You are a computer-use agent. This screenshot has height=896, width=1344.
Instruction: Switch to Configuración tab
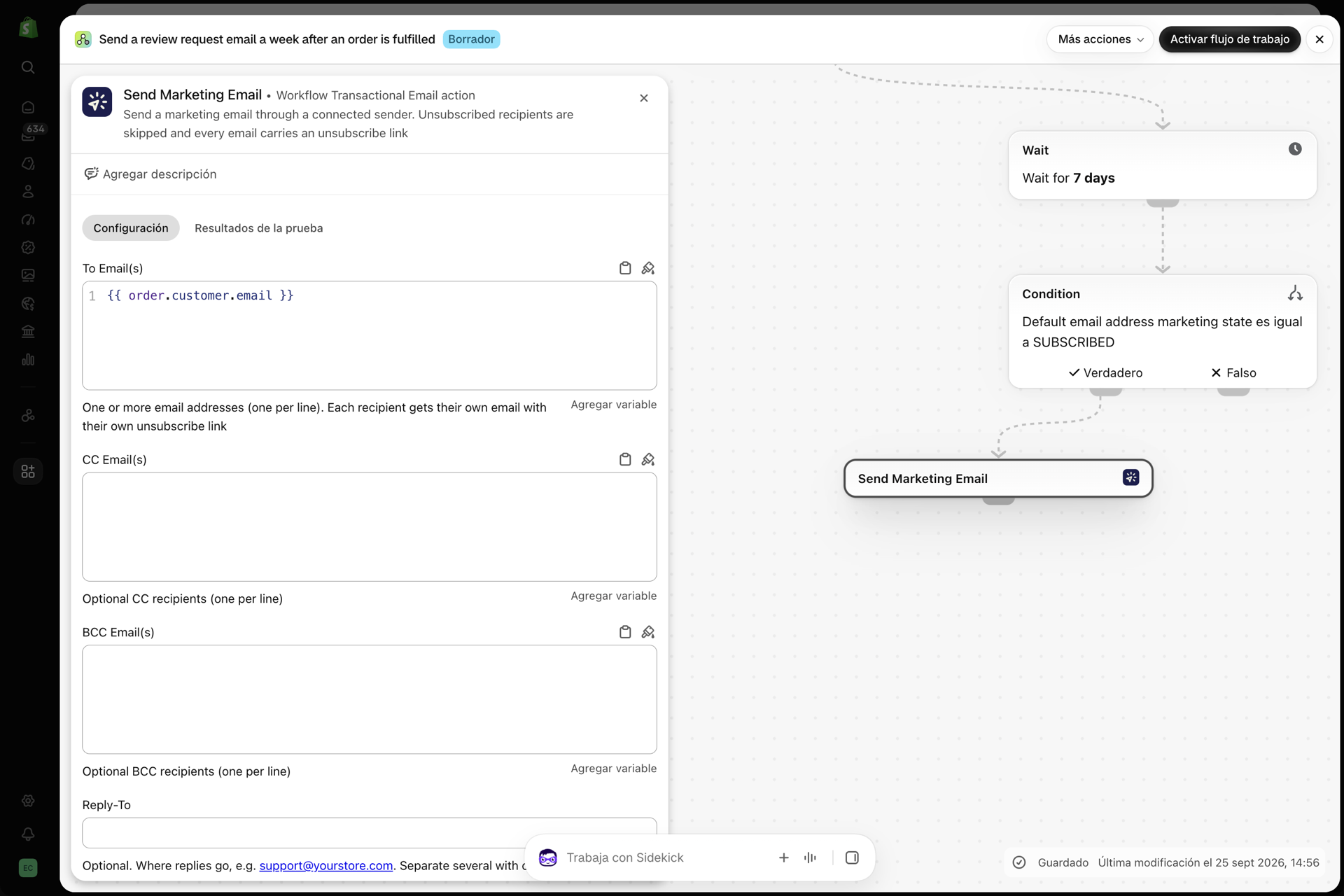click(131, 228)
